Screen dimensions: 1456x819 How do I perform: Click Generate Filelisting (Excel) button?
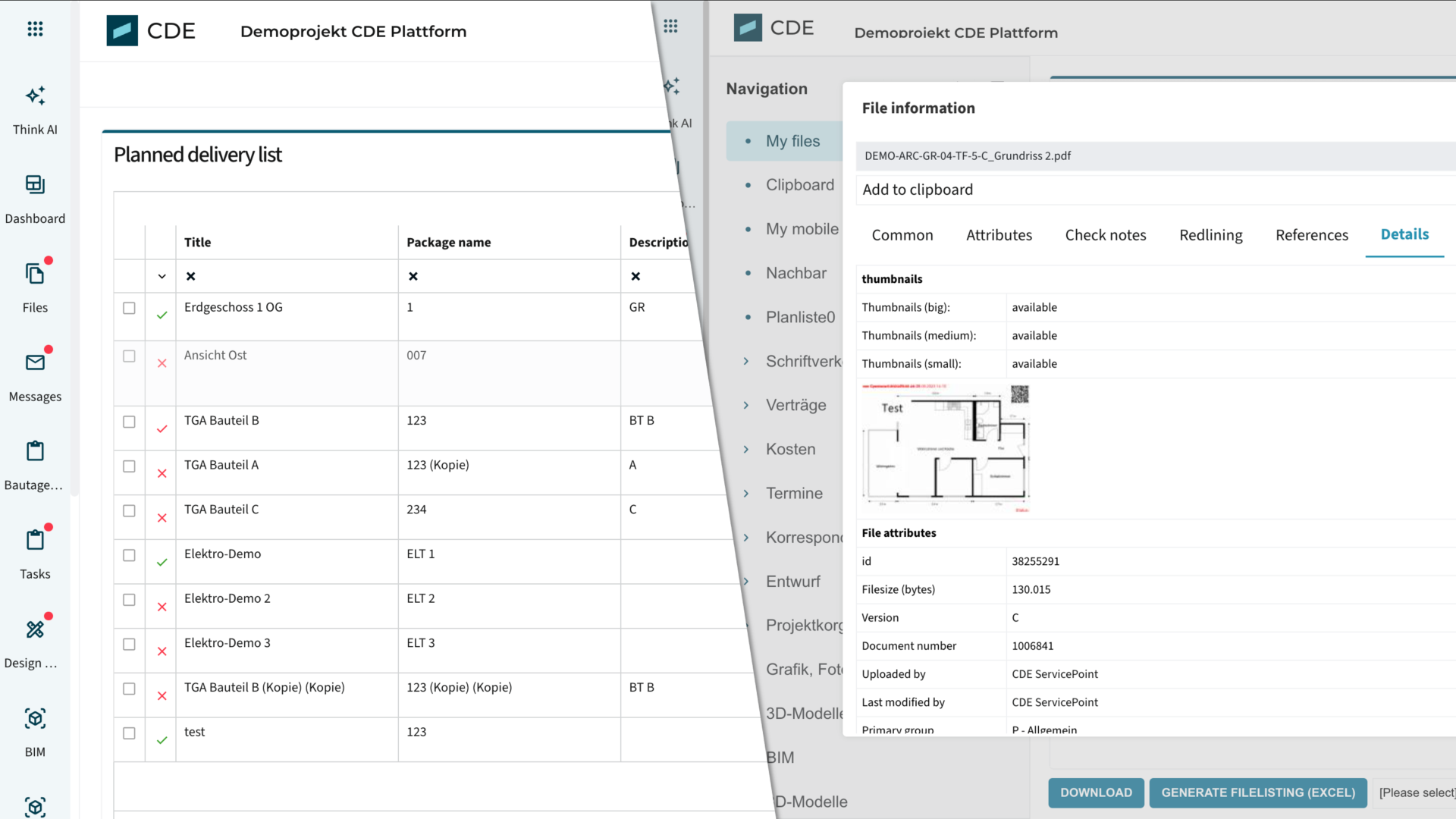pyautogui.click(x=1258, y=792)
